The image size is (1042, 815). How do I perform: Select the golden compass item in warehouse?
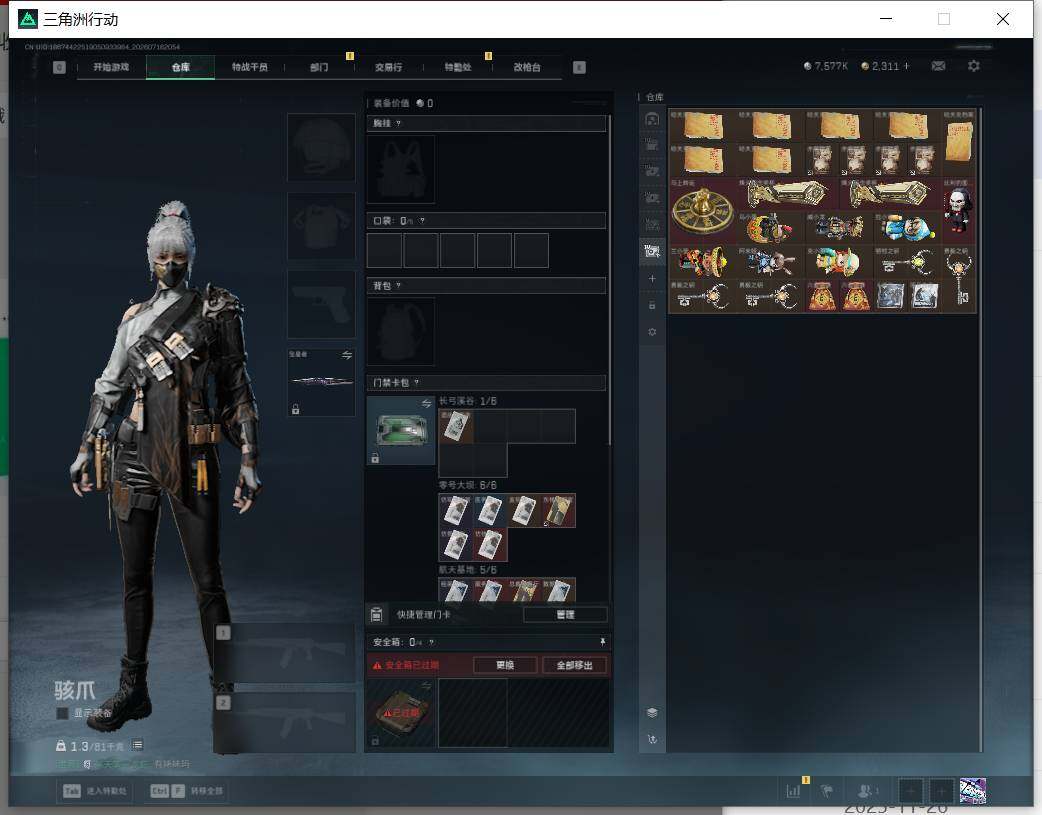pos(702,211)
